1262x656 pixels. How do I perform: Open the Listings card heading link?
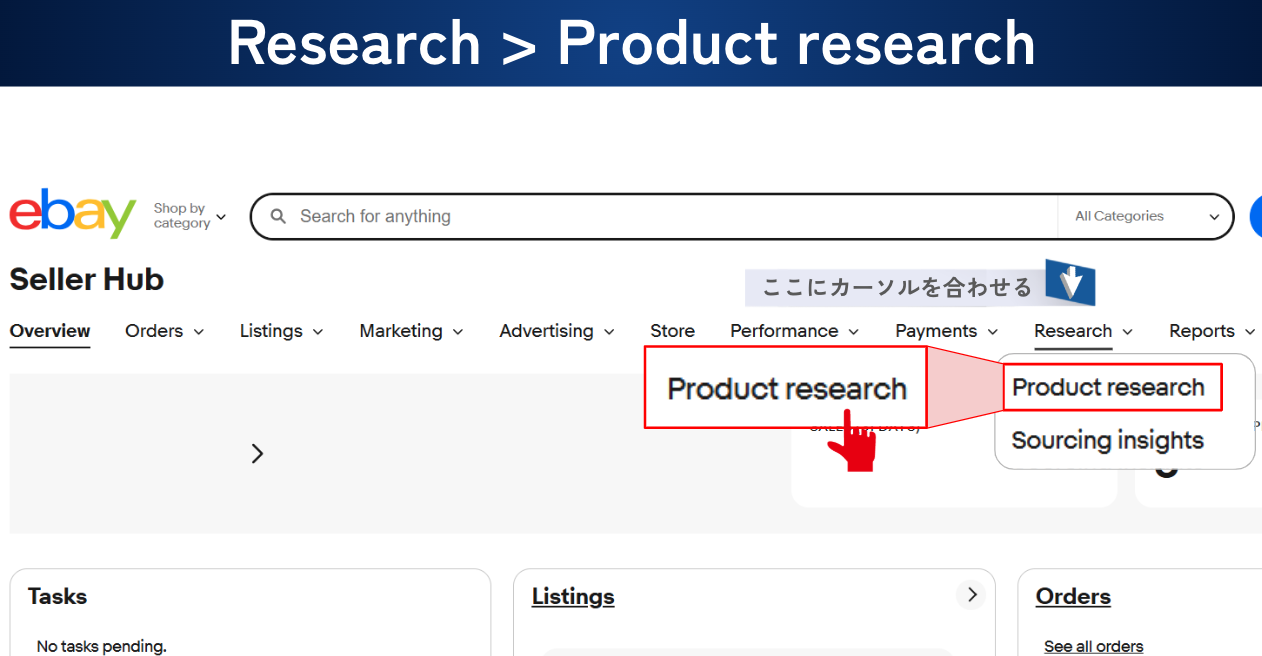[573, 597]
